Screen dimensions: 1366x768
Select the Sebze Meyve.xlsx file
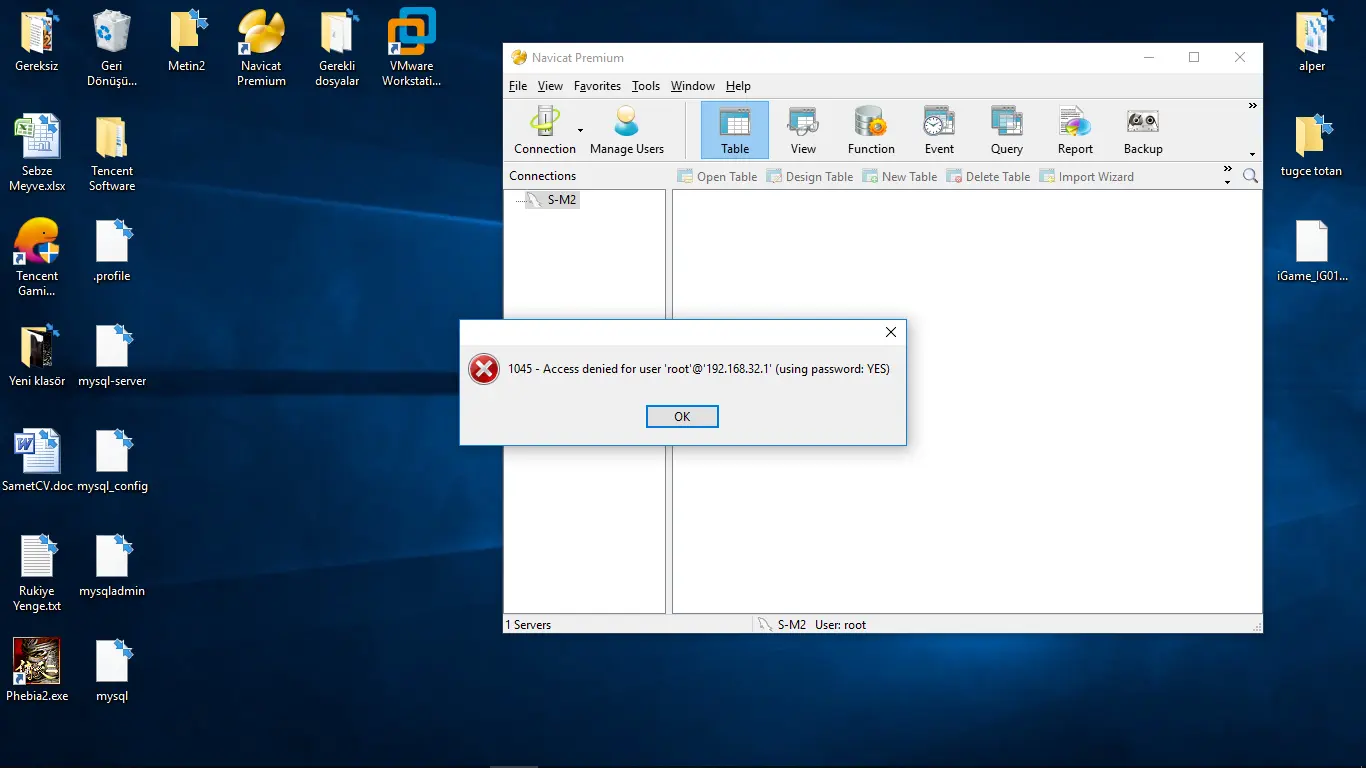[37, 153]
